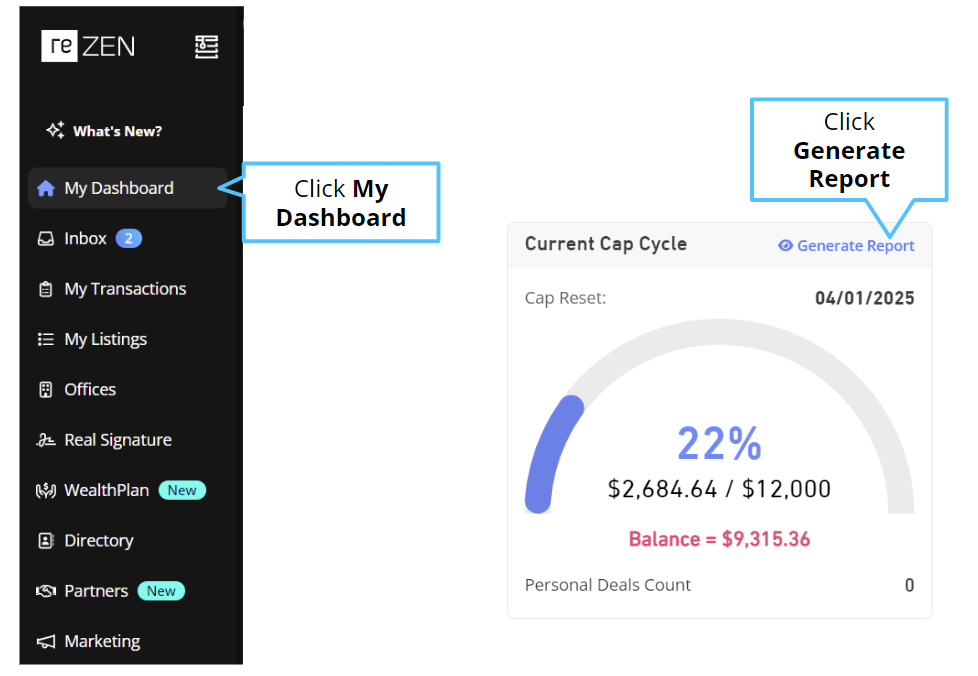Open My Transactions from sidebar
The image size is (978, 676).
click(127, 289)
